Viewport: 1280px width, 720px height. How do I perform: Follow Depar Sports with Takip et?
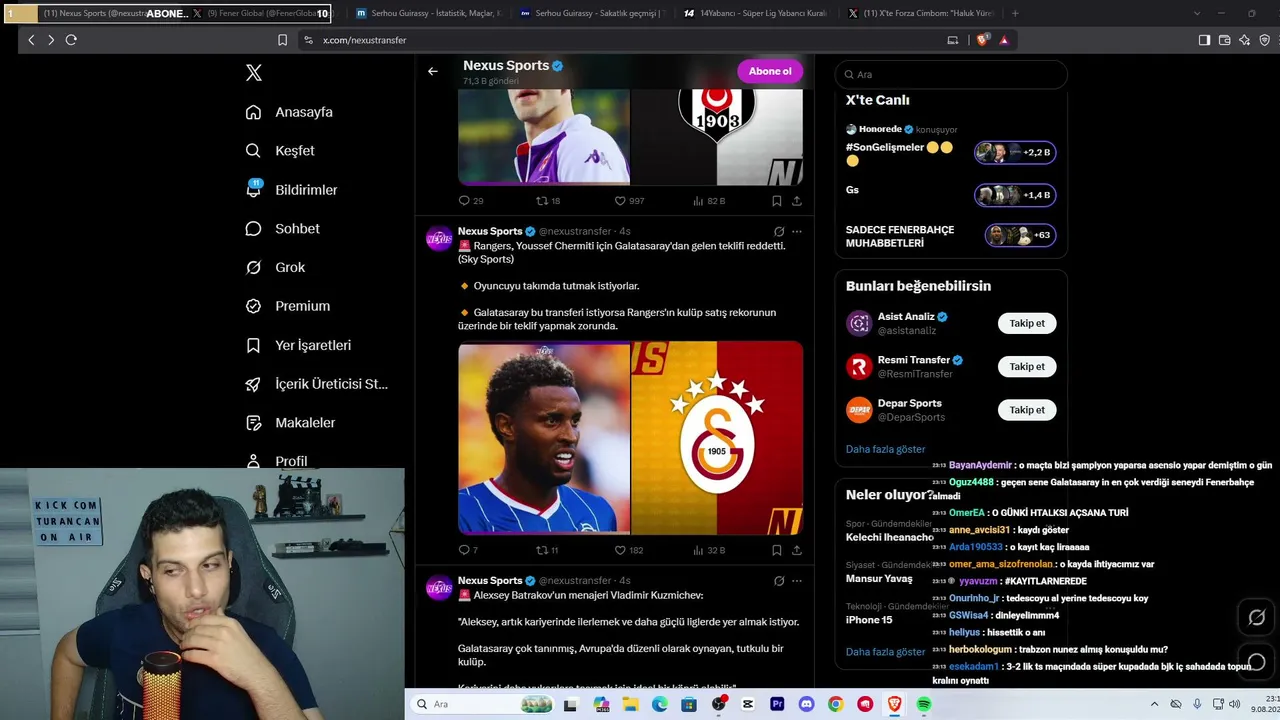(x=1027, y=410)
